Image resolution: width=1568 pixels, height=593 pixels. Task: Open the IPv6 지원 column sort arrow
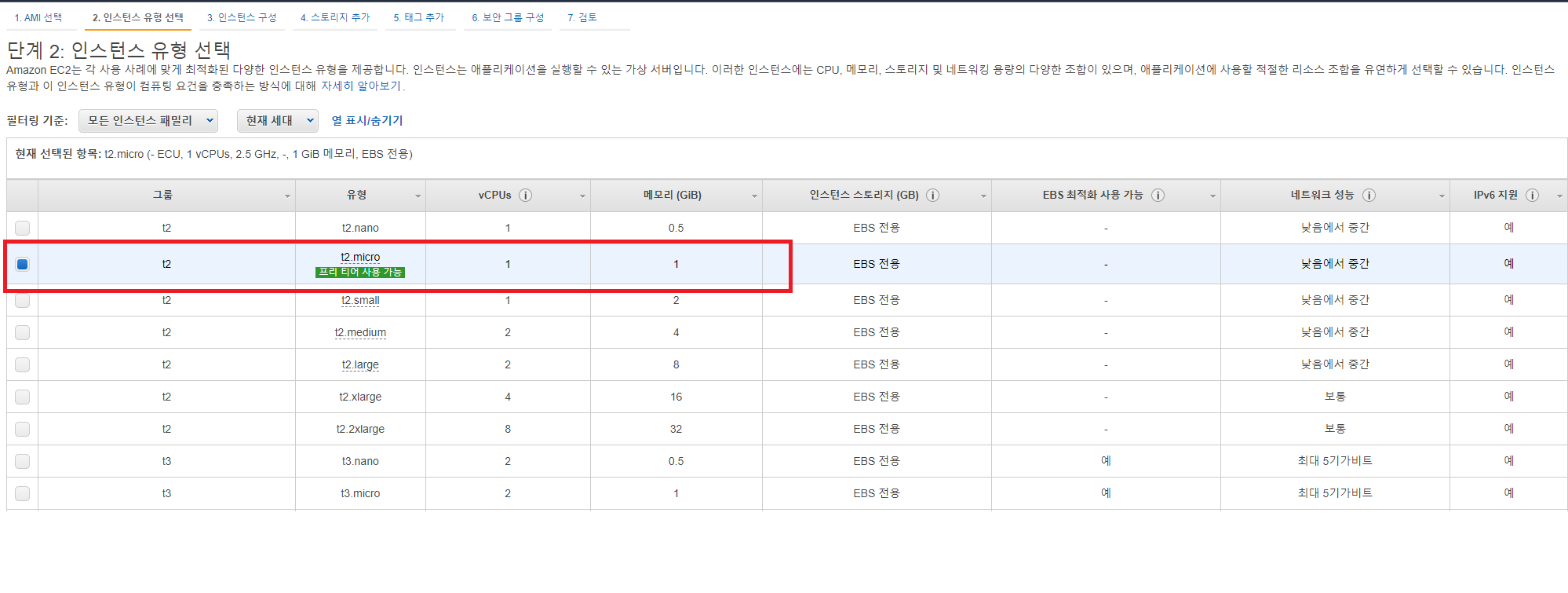pos(1559,196)
